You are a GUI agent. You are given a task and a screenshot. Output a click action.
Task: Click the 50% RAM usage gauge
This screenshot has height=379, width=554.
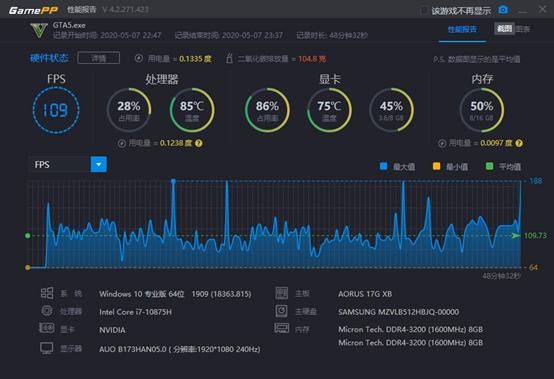pyautogui.click(x=482, y=110)
